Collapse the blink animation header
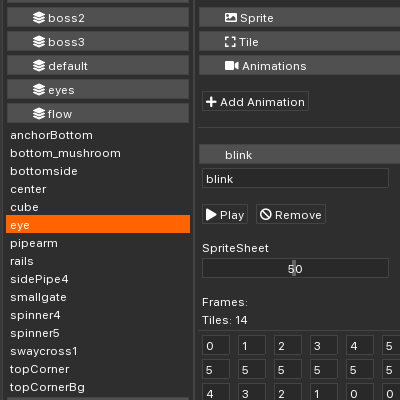Screen dimensions: 400x400 (299, 154)
